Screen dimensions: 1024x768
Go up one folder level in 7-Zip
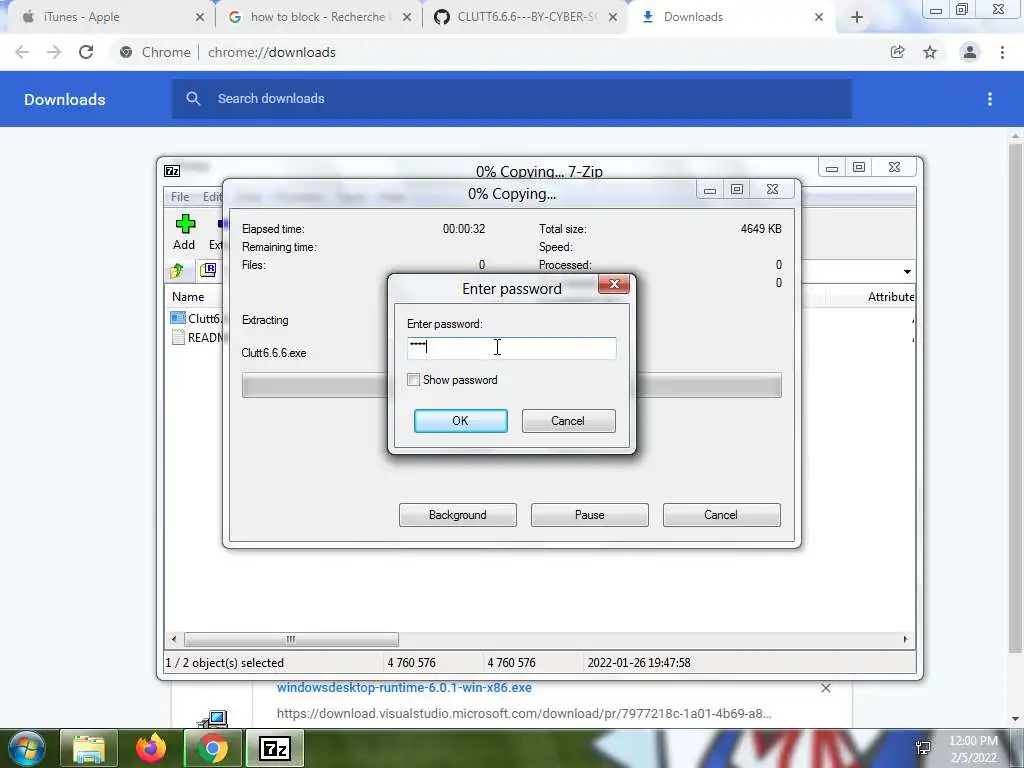tap(177, 270)
